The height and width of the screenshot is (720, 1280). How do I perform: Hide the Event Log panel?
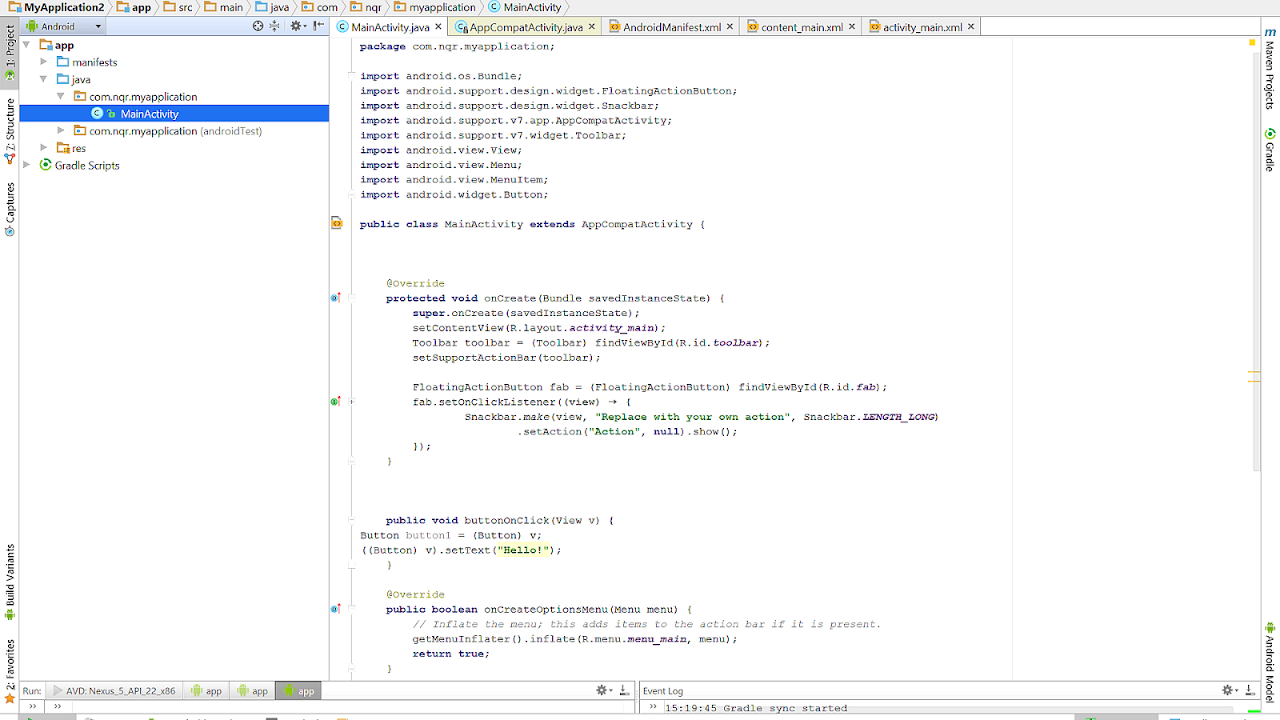(x=1250, y=690)
